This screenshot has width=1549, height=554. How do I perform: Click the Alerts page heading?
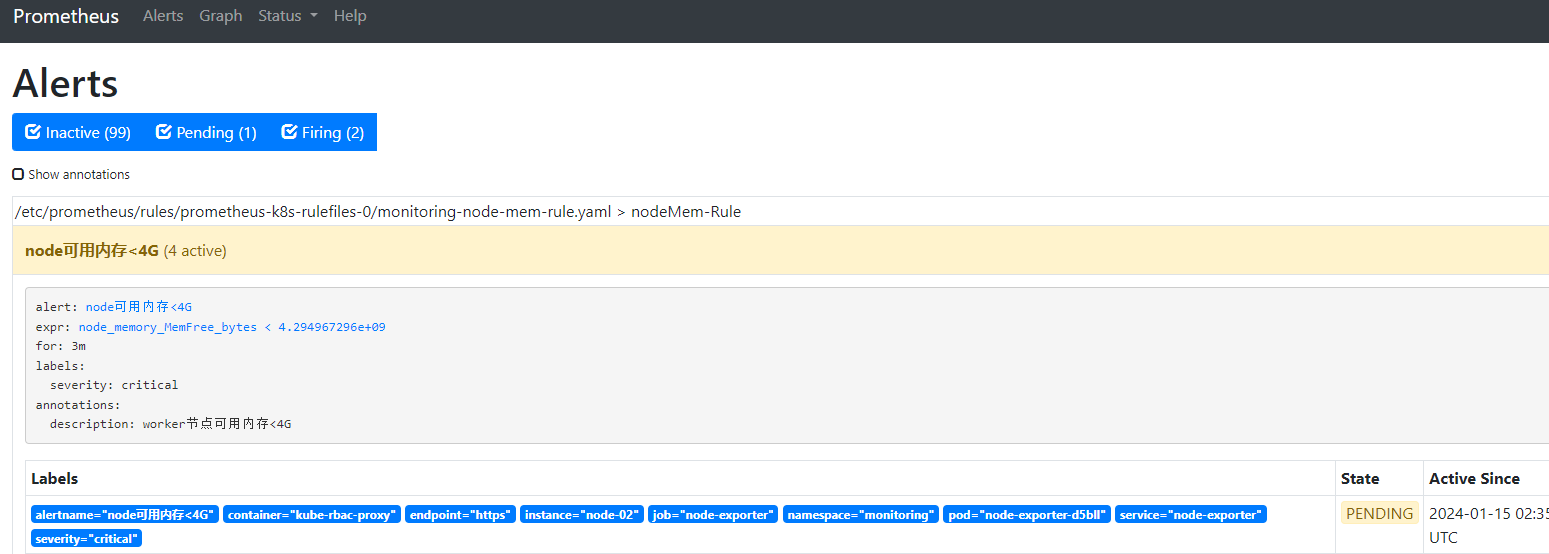[x=65, y=83]
